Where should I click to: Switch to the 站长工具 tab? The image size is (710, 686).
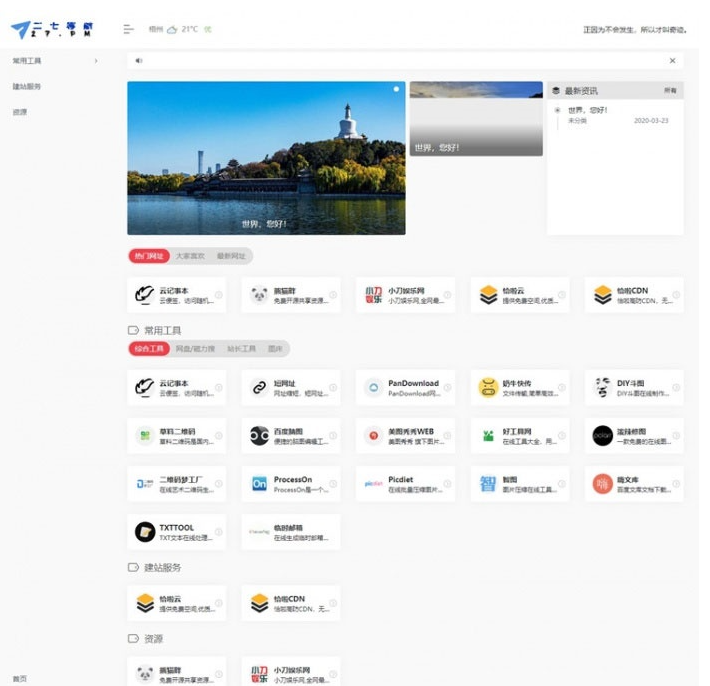[x=241, y=348]
